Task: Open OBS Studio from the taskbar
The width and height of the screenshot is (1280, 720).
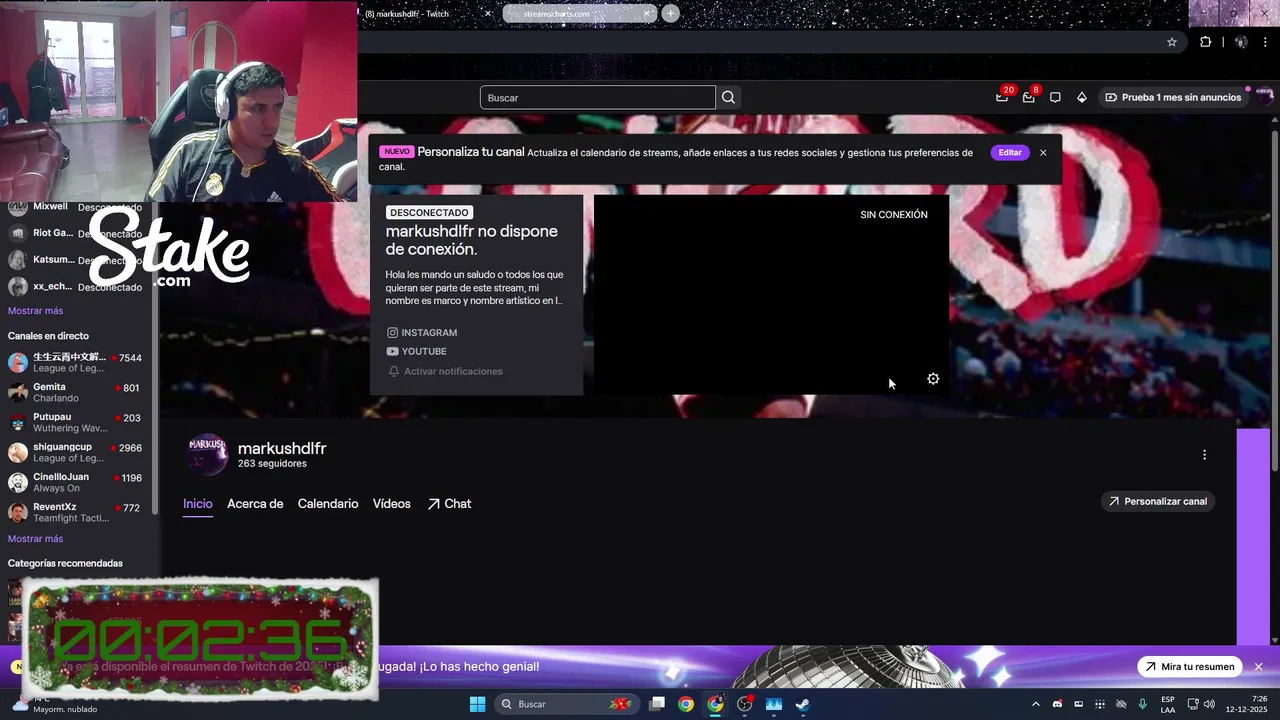Action: click(744, 704)
